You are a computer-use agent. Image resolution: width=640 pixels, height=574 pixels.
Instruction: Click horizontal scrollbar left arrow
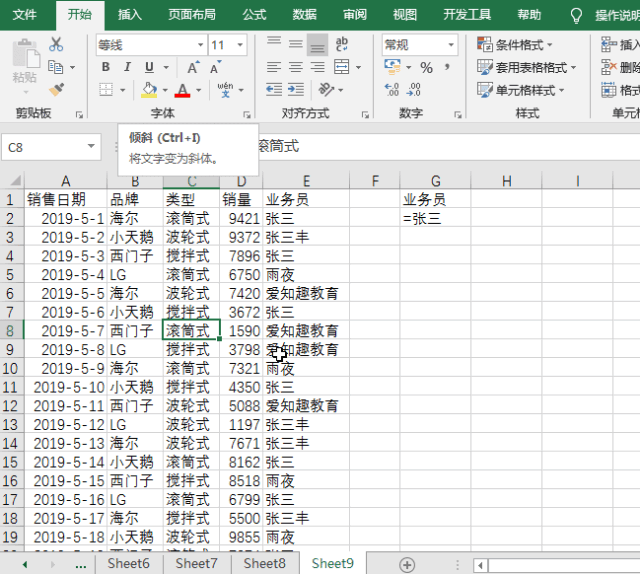click(x=480, y=565)
